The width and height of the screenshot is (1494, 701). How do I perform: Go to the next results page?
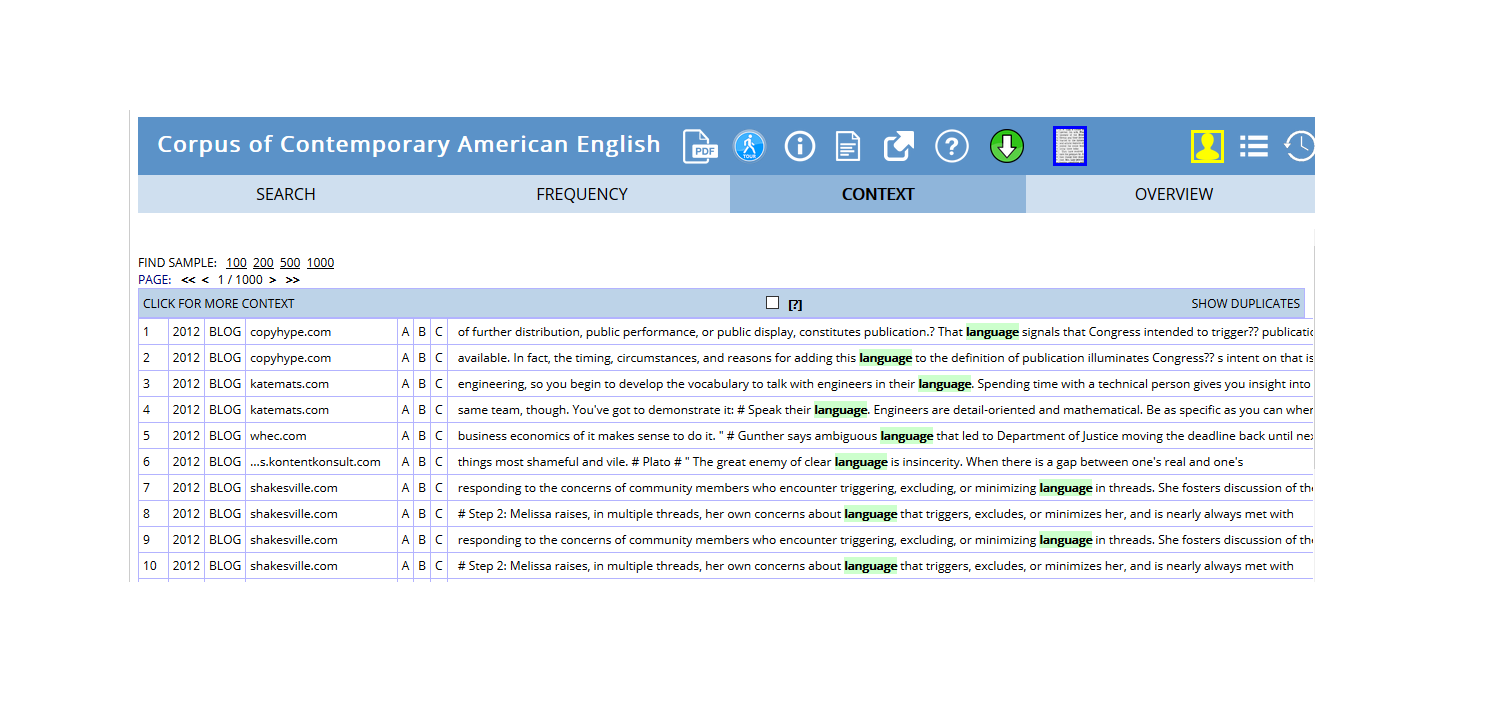[x=273, y=280]
